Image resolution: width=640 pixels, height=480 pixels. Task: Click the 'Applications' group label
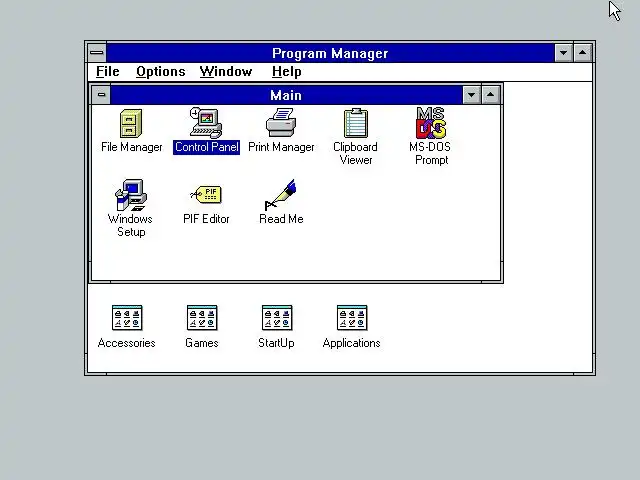(351, 343)
